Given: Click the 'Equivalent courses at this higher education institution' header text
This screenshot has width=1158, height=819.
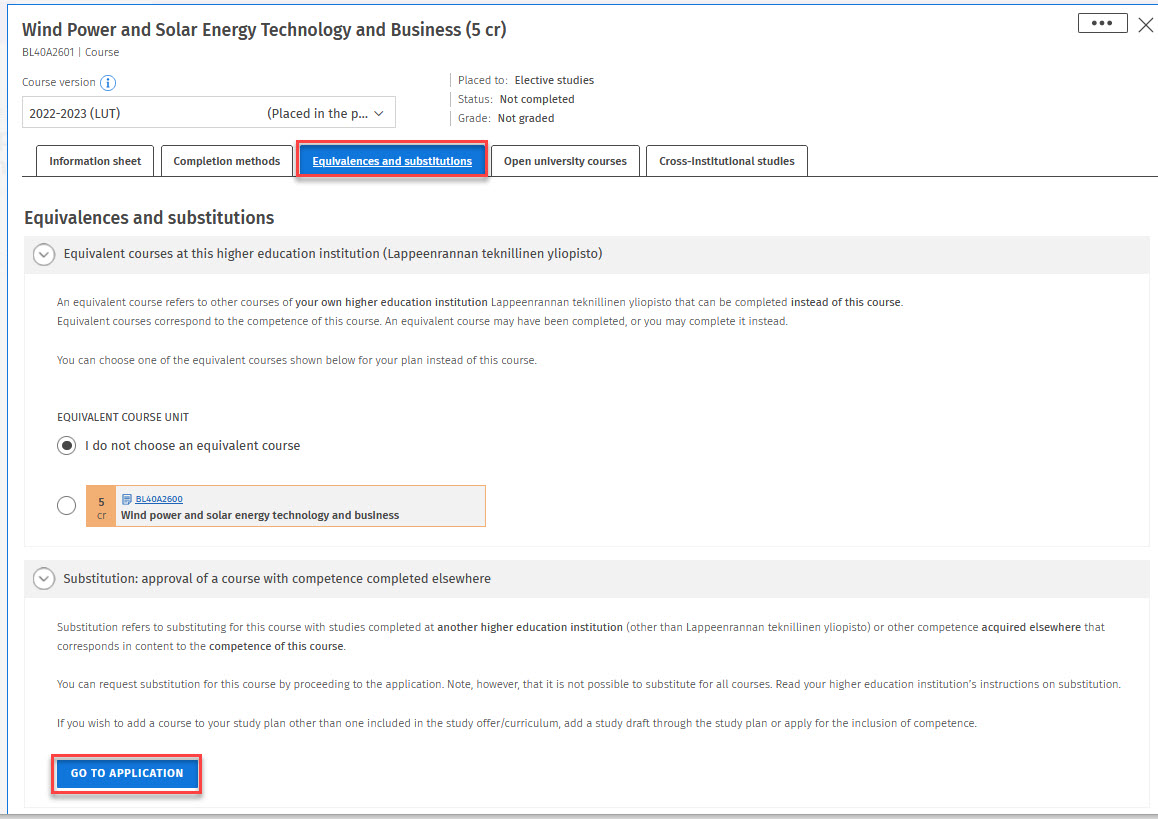Looking at the screenshot, I should click(332, 254).
